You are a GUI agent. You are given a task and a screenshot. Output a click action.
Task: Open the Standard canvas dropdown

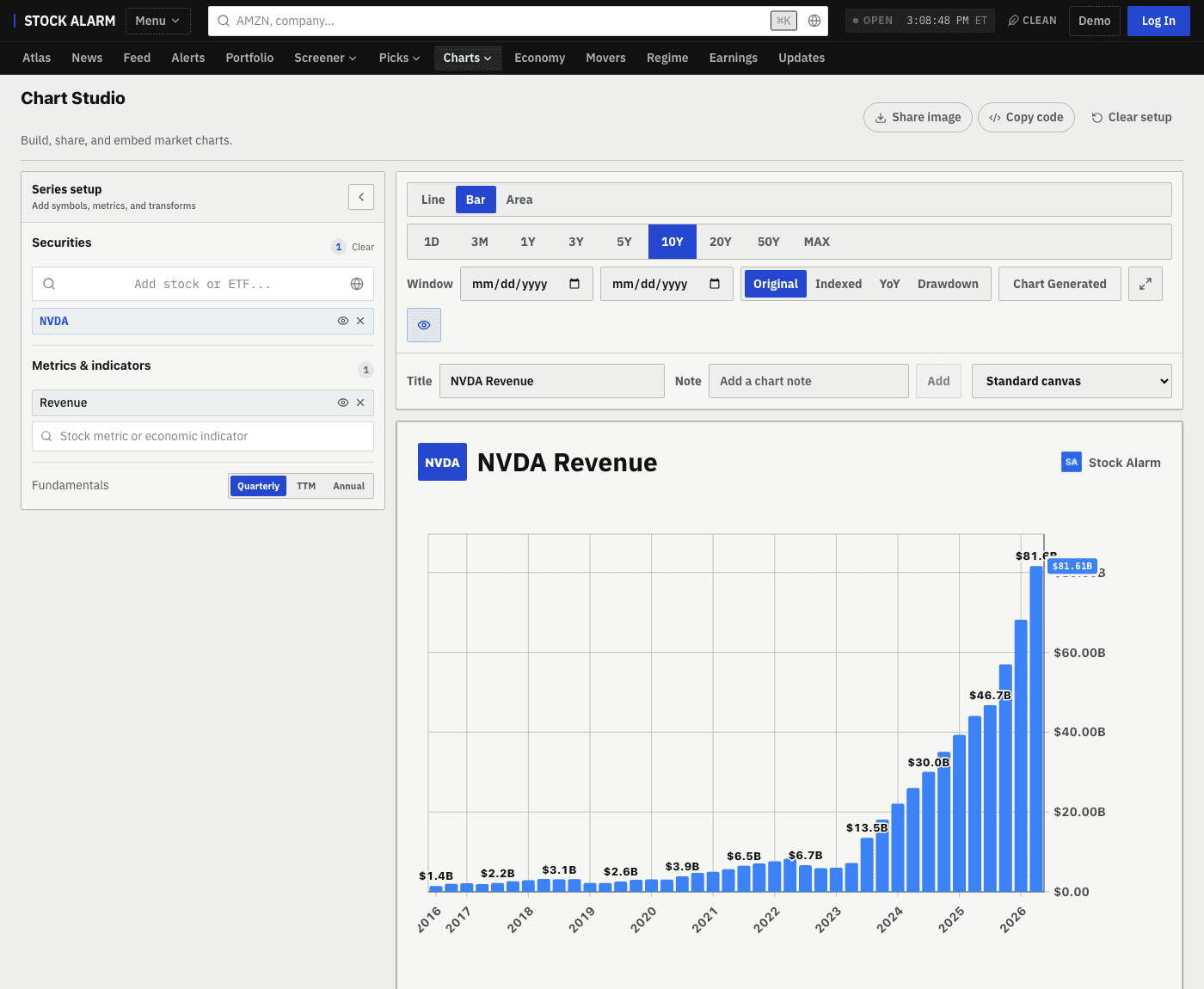click(1072, 381)
